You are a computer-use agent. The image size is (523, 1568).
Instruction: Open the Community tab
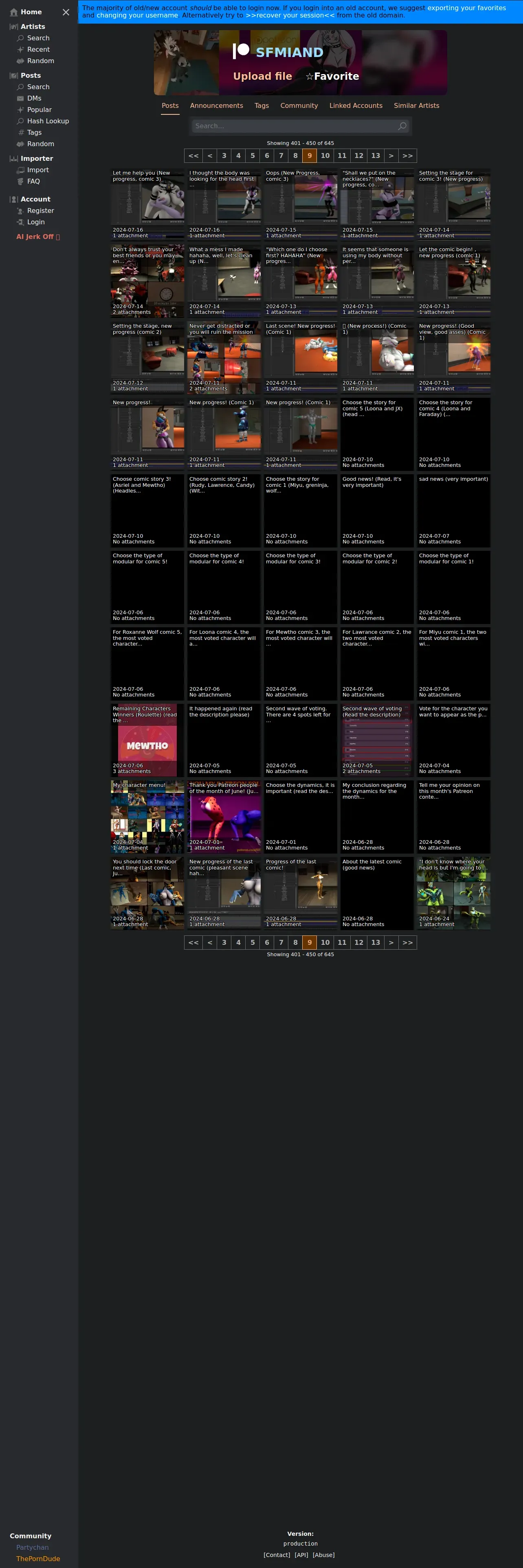(x=299, y=106)
